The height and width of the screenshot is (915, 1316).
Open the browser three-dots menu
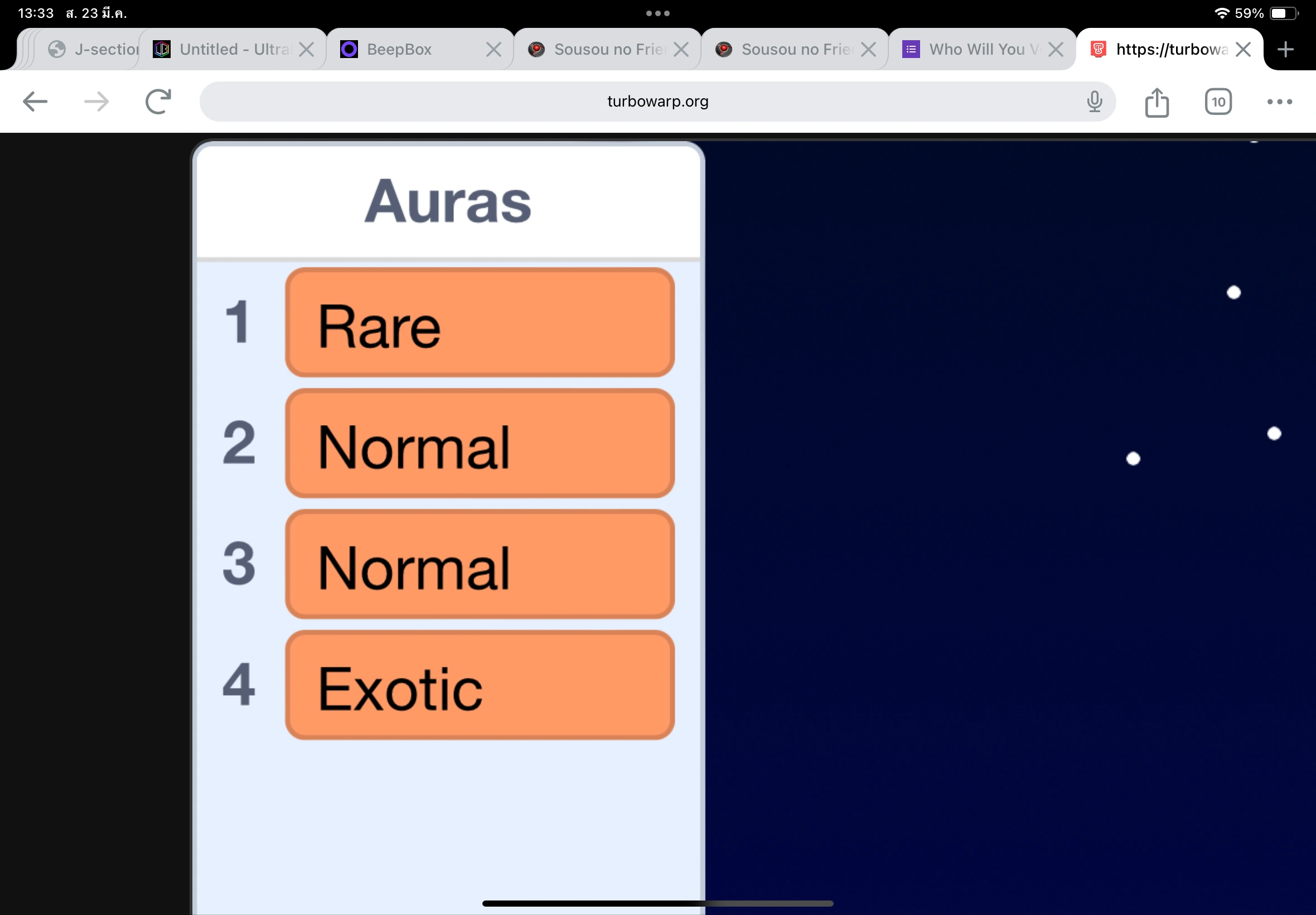click(x=1279, y=102)
